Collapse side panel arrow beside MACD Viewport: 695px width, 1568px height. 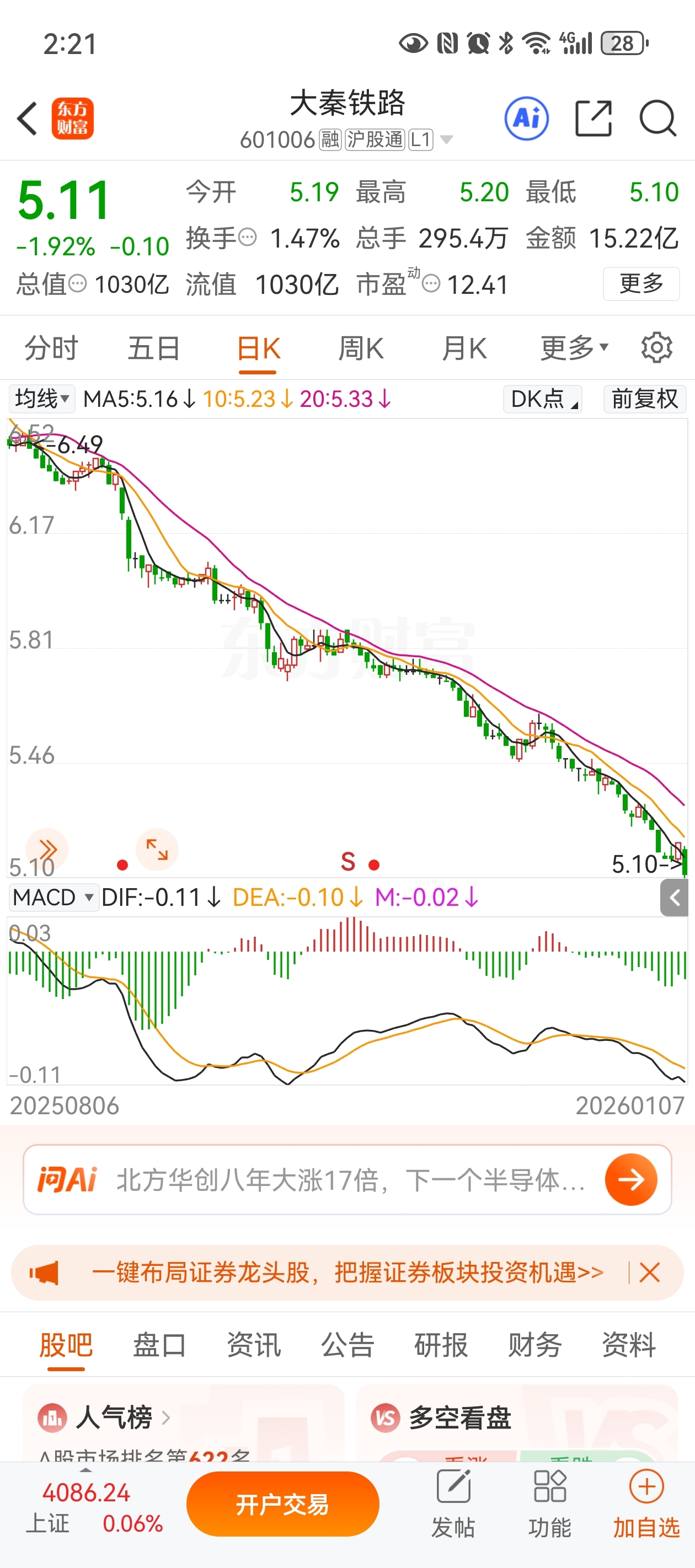[x=674, y=897]
